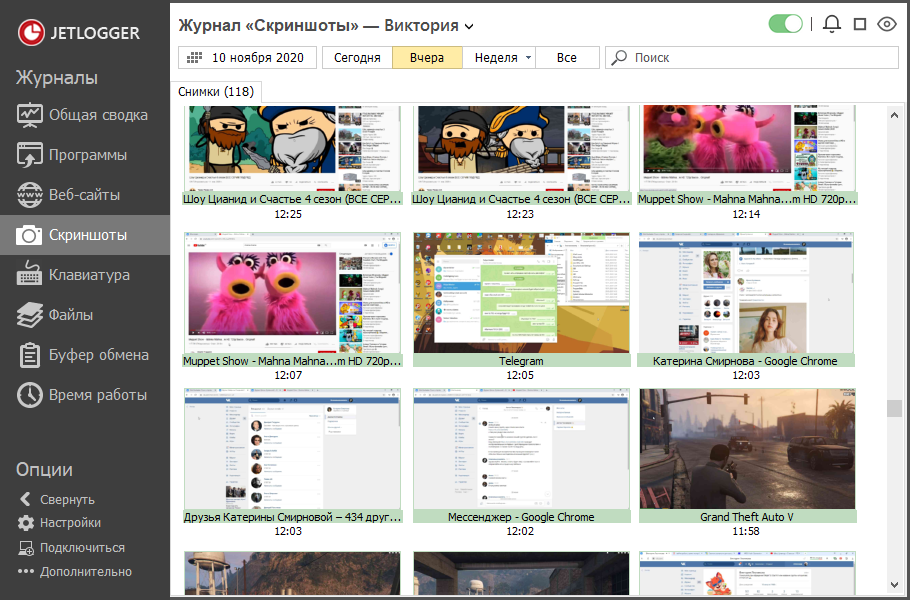Open Буфер обмена clipboard icon
This screenshot has height=600, width=910.
tap(30, 355)
